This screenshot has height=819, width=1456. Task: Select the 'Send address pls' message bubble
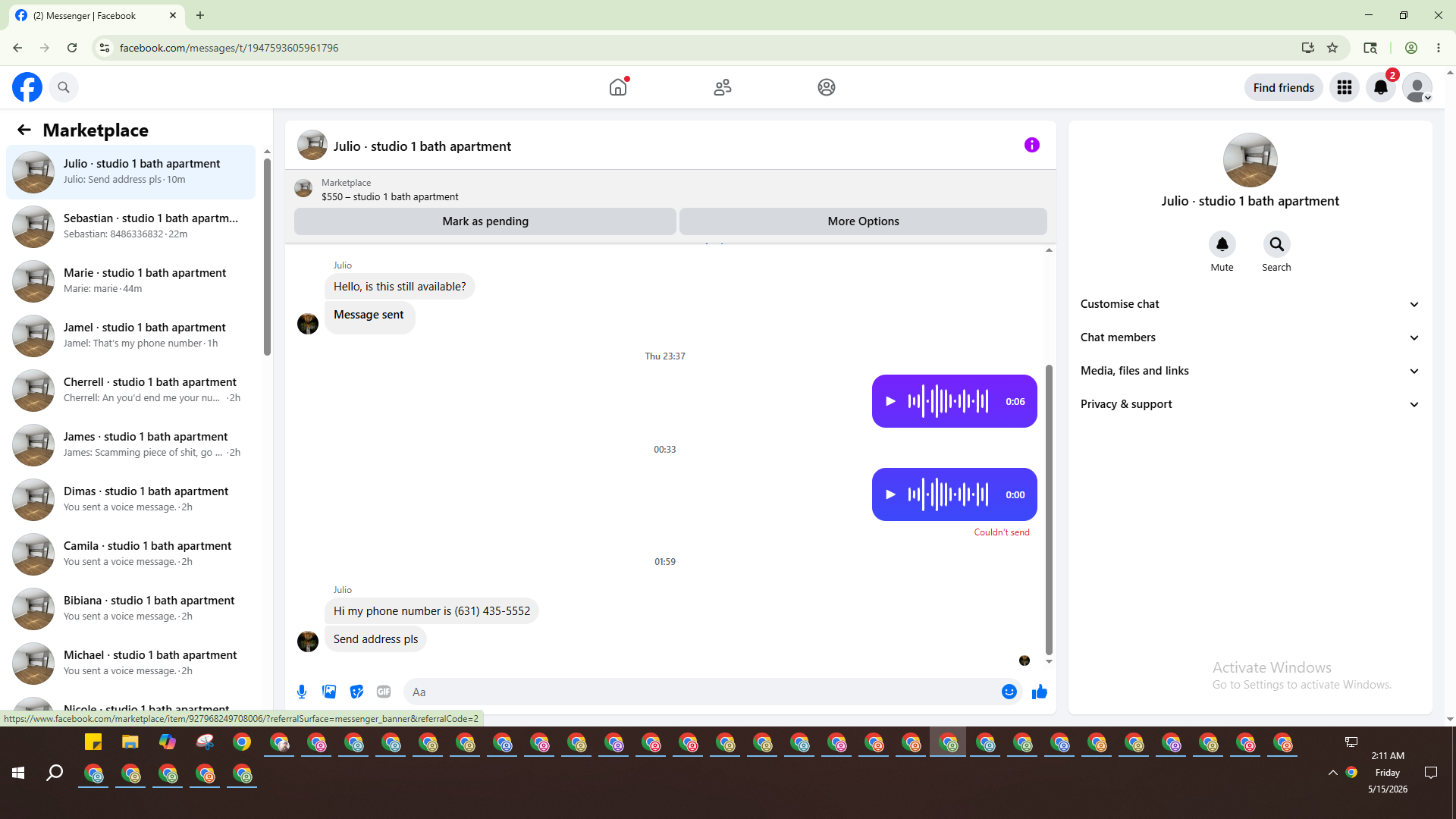[x=375, y=639]
